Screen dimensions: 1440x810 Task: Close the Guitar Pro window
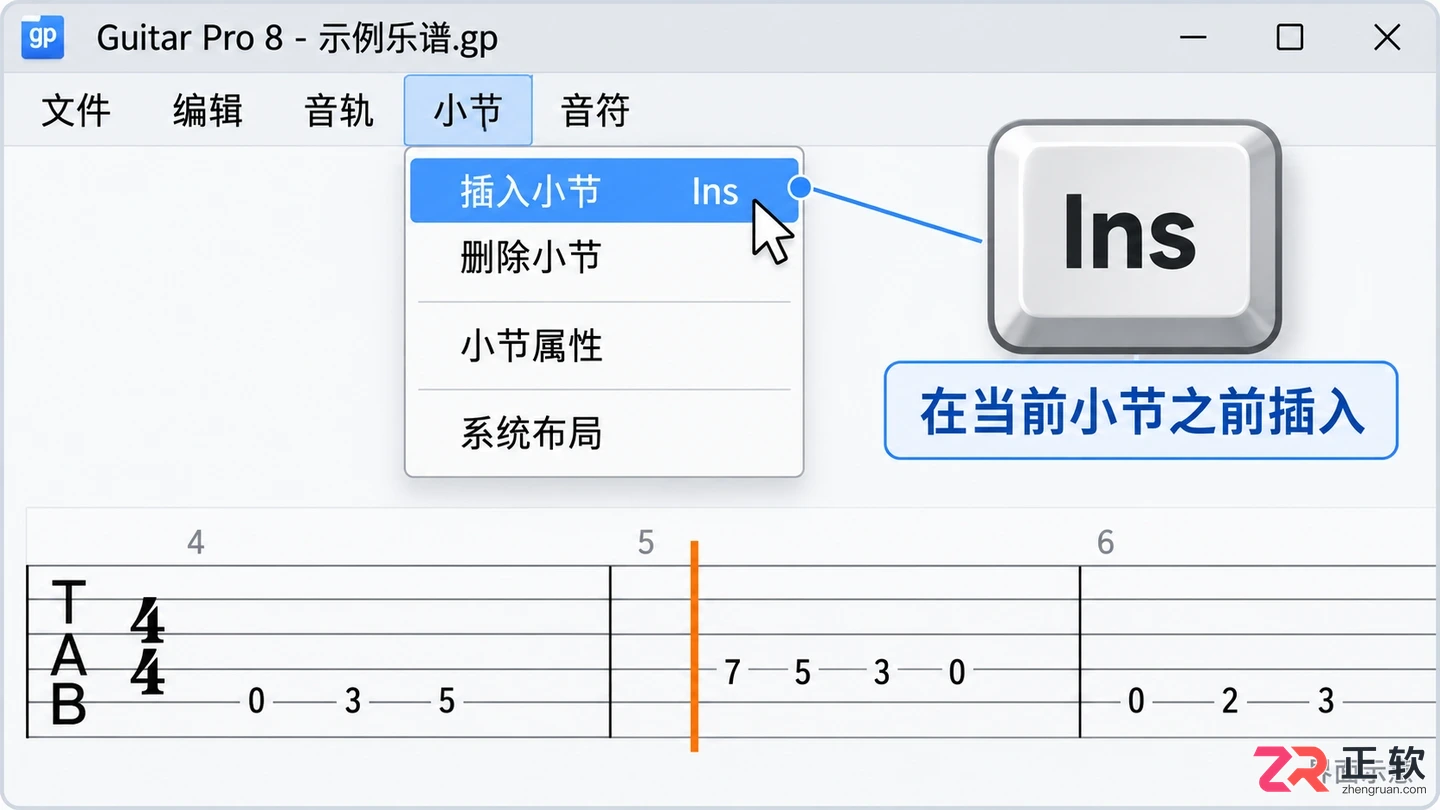(x=1387, y=38)
